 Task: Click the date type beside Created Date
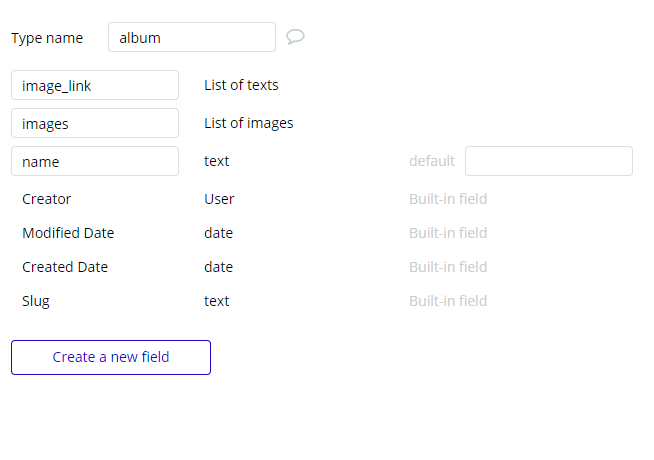[x=218, y=267]
